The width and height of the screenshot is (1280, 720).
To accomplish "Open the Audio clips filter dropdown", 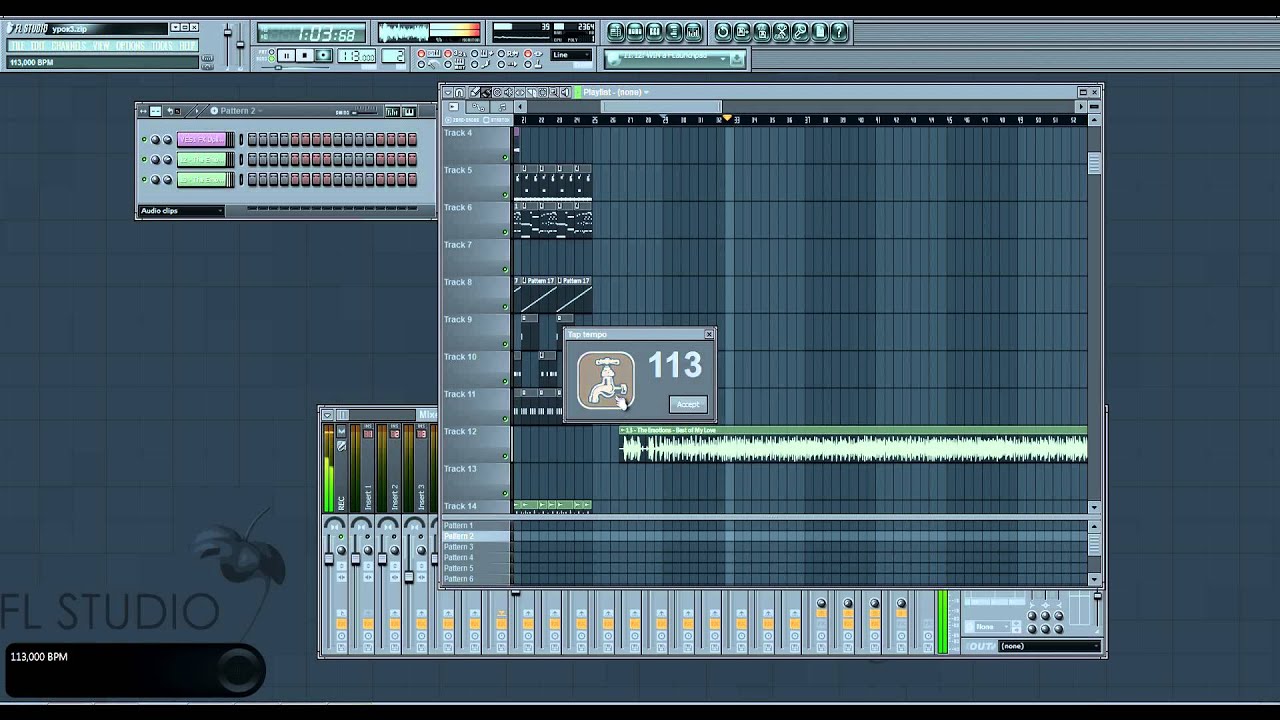I will (181, 211).
